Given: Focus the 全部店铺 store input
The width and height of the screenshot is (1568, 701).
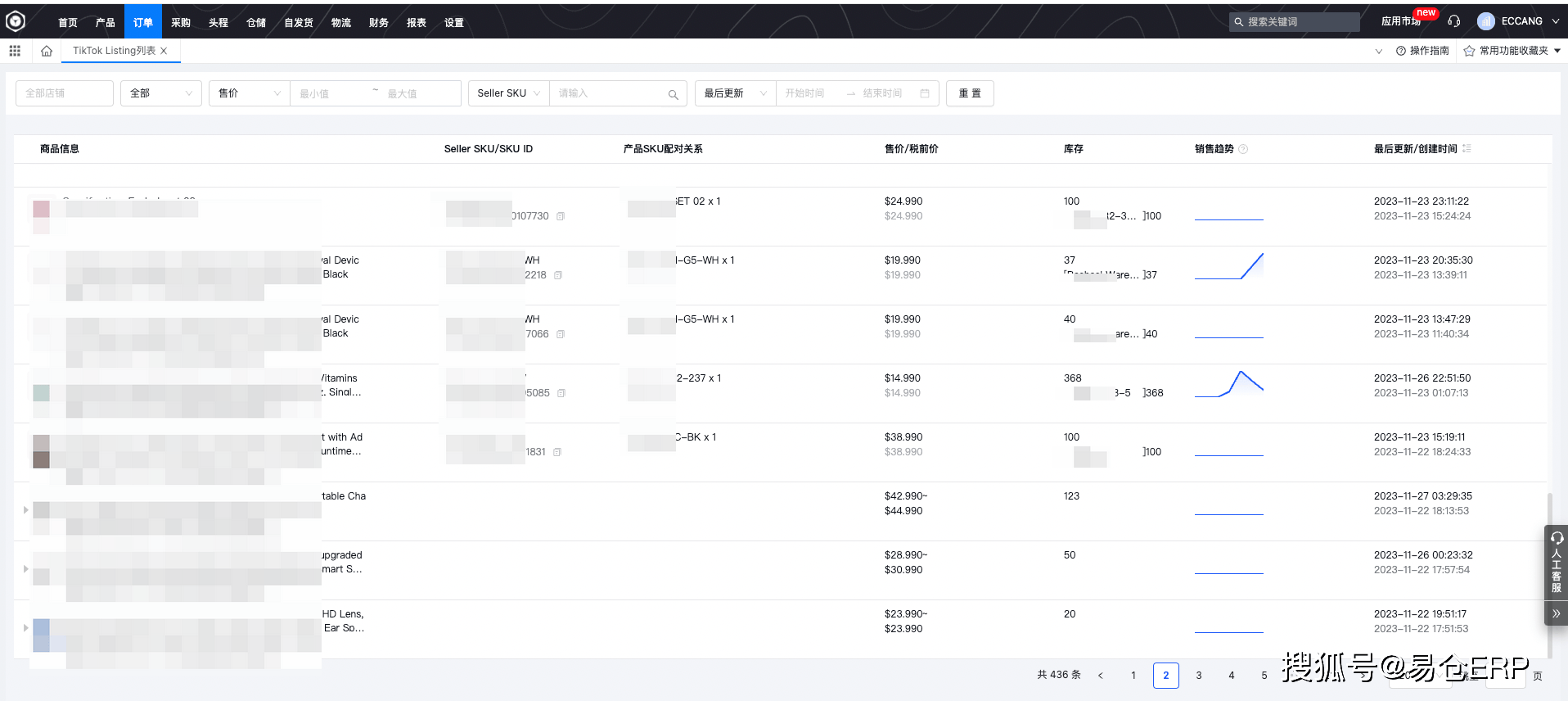Looking at the screenshot, I should [65, 93].
